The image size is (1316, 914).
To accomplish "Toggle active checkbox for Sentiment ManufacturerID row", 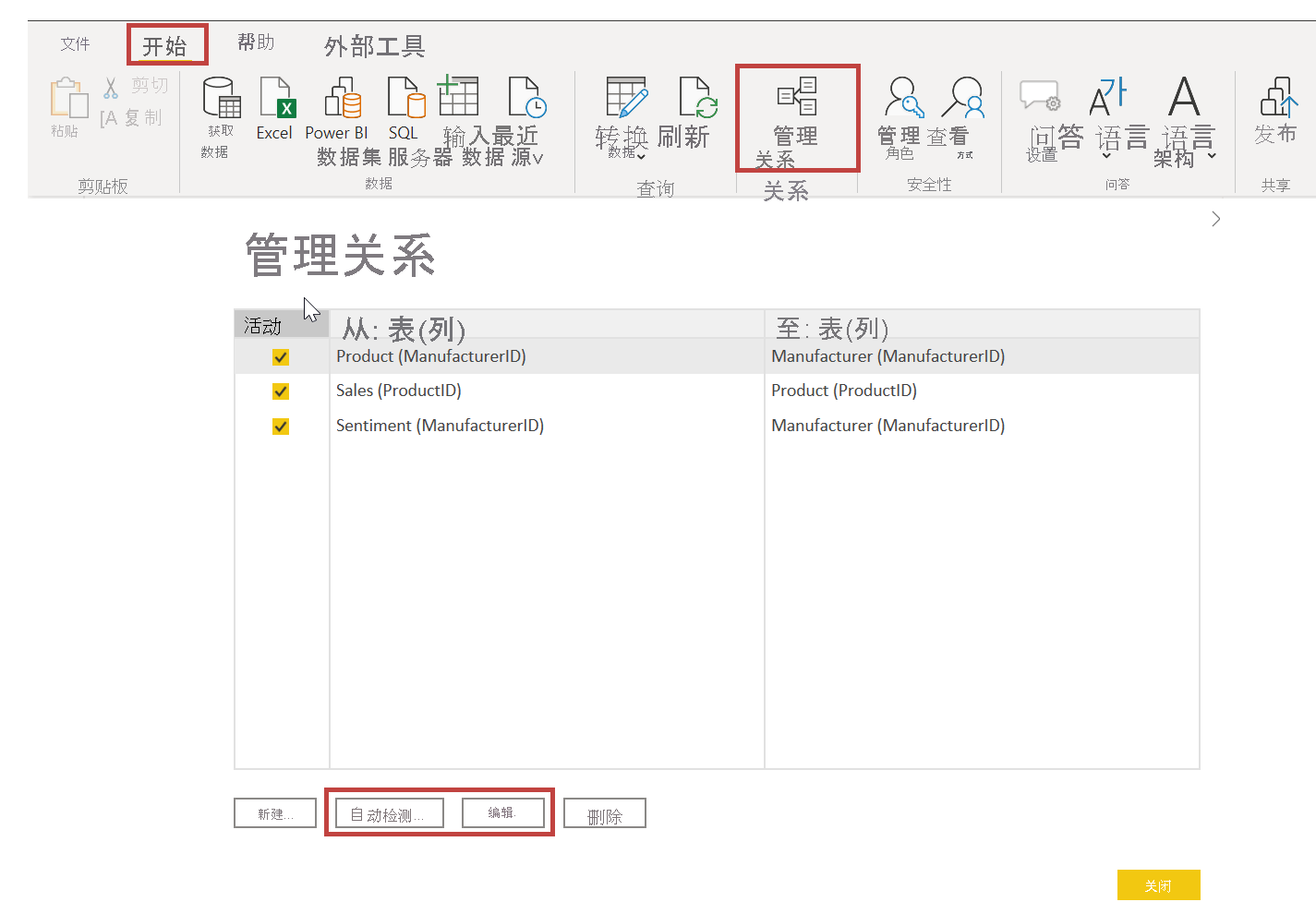I will [x=281, y=427].
